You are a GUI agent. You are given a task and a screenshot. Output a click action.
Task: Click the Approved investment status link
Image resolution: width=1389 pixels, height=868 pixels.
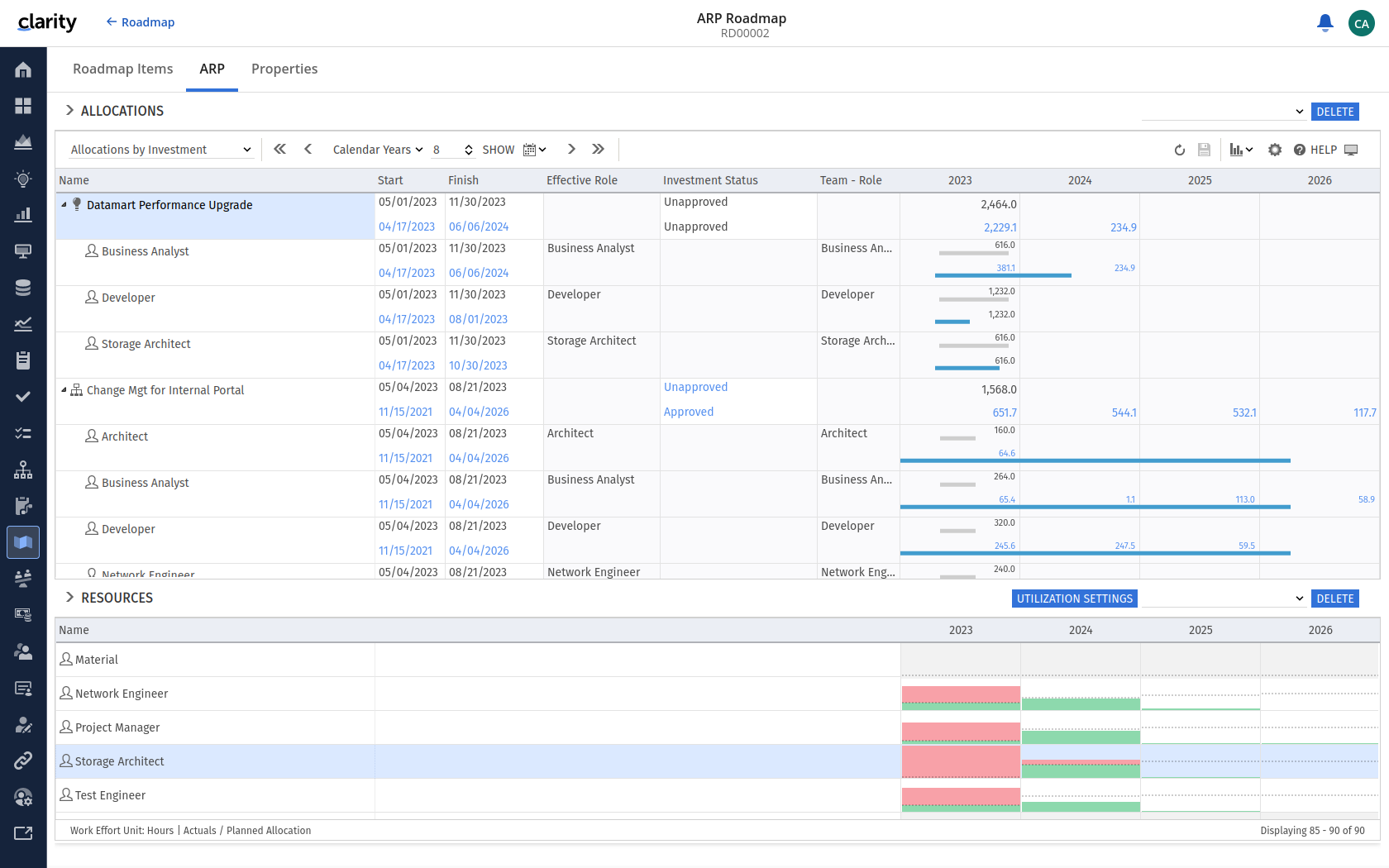click(689, 412)
